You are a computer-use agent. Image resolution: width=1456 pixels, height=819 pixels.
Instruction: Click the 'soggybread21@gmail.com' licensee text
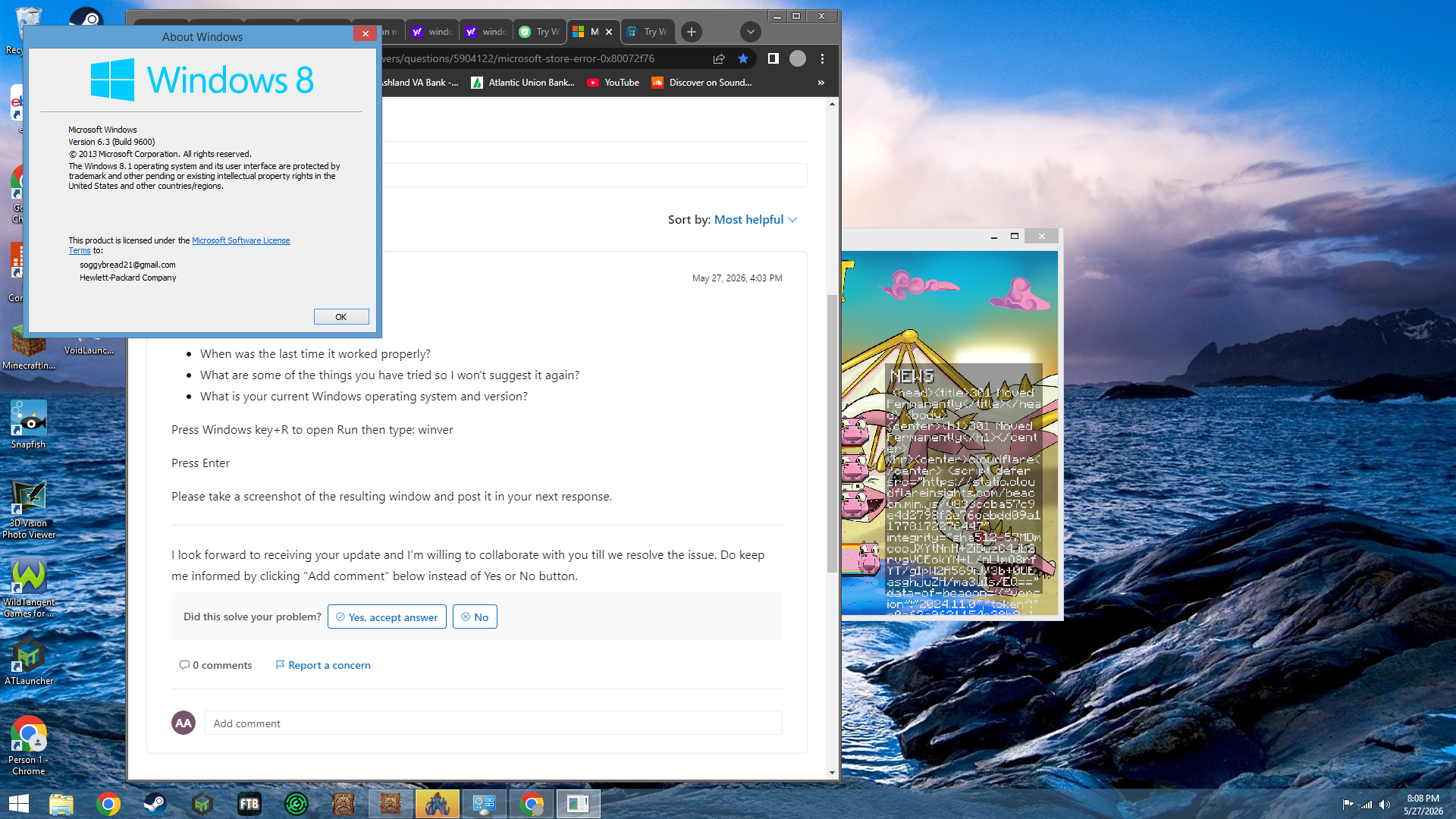[127, 265]
